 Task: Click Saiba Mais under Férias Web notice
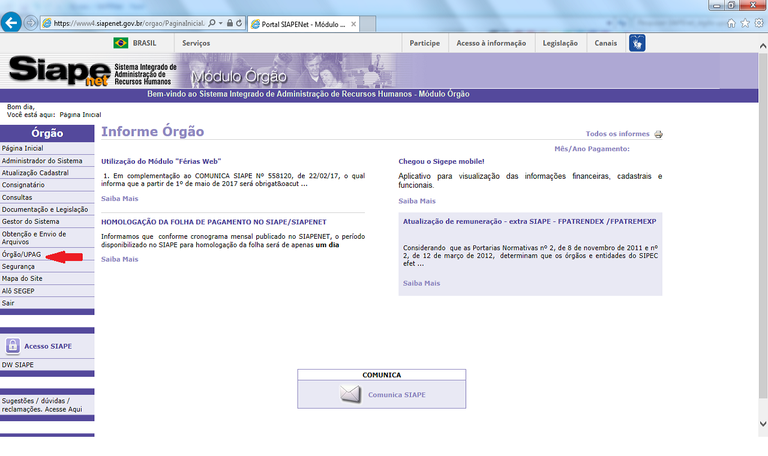pos(119,198)
